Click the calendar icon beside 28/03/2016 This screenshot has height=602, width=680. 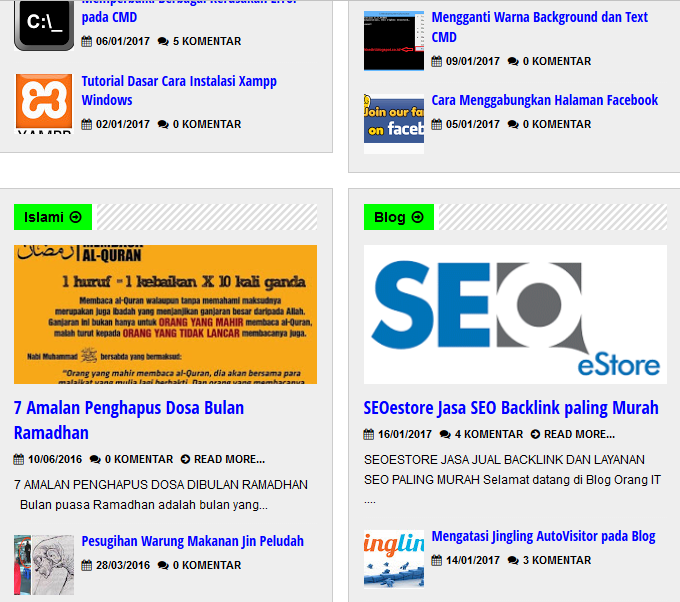tap(87, 565)
